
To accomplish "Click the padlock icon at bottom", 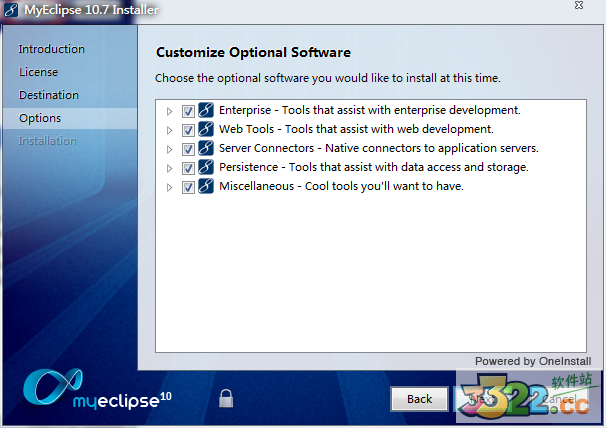I will 227,398.
